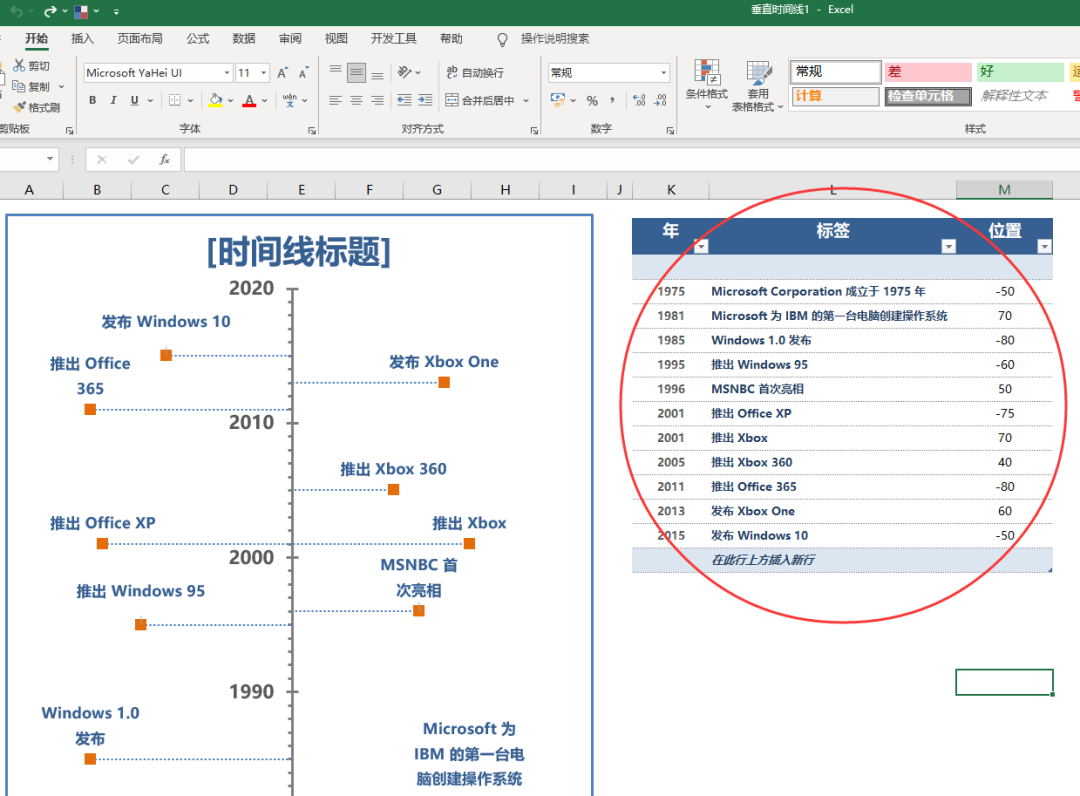Apply the yellow fill color bucket

click(216, 101)
